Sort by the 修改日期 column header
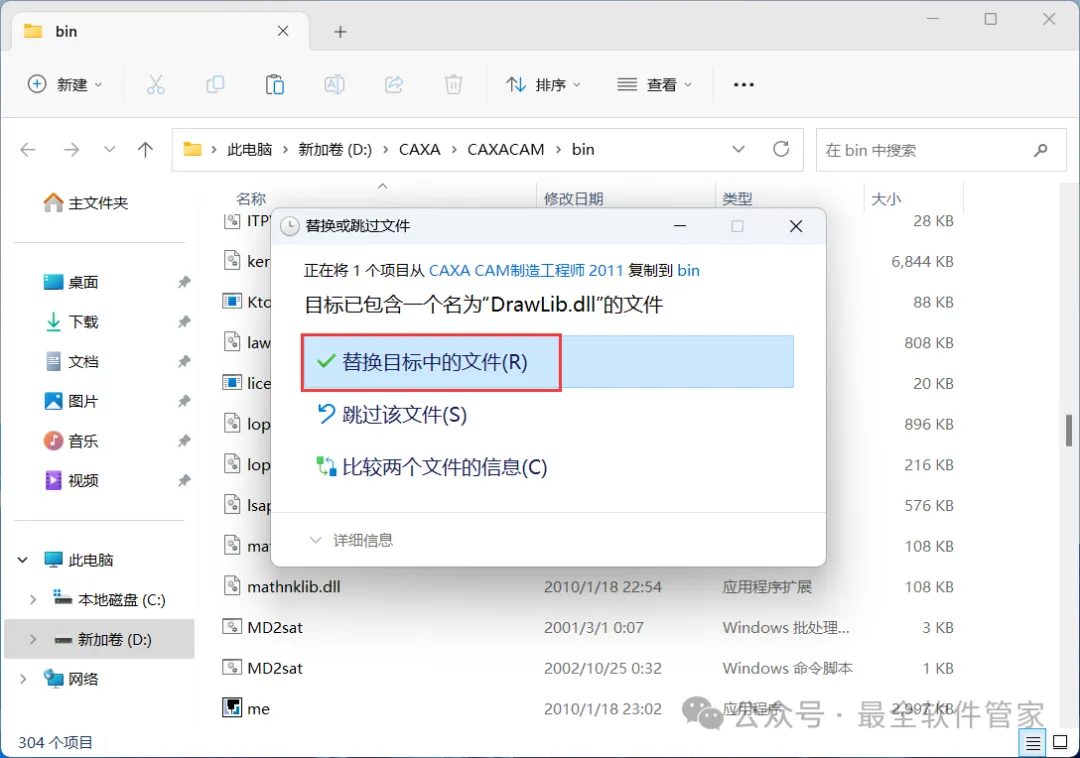The height and width of the screenshot is (758, 1080). pos(573,199)
